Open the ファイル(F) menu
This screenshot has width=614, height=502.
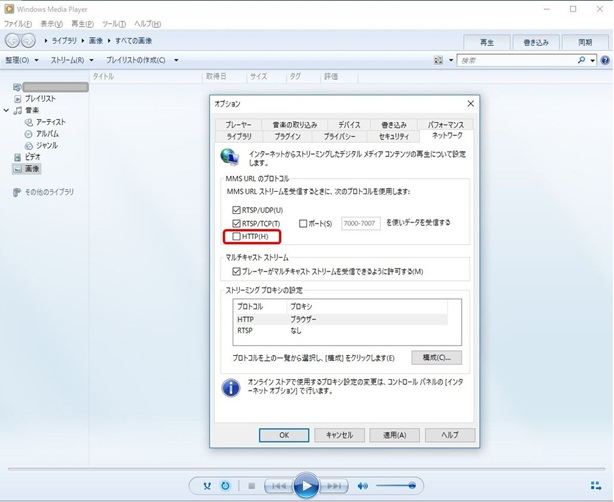[18, 24]
